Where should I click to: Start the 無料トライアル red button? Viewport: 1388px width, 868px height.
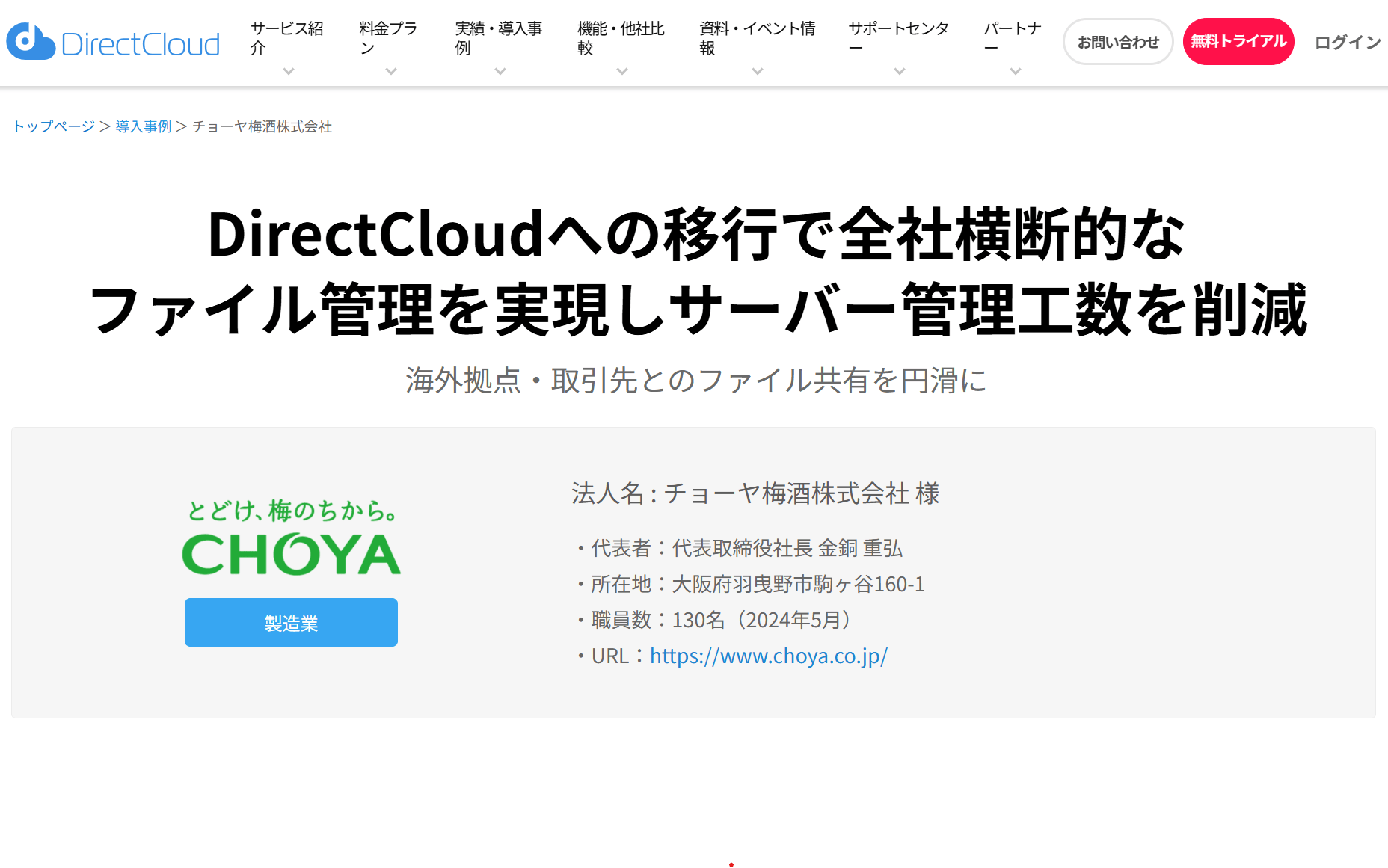(x=1238, y=42)
